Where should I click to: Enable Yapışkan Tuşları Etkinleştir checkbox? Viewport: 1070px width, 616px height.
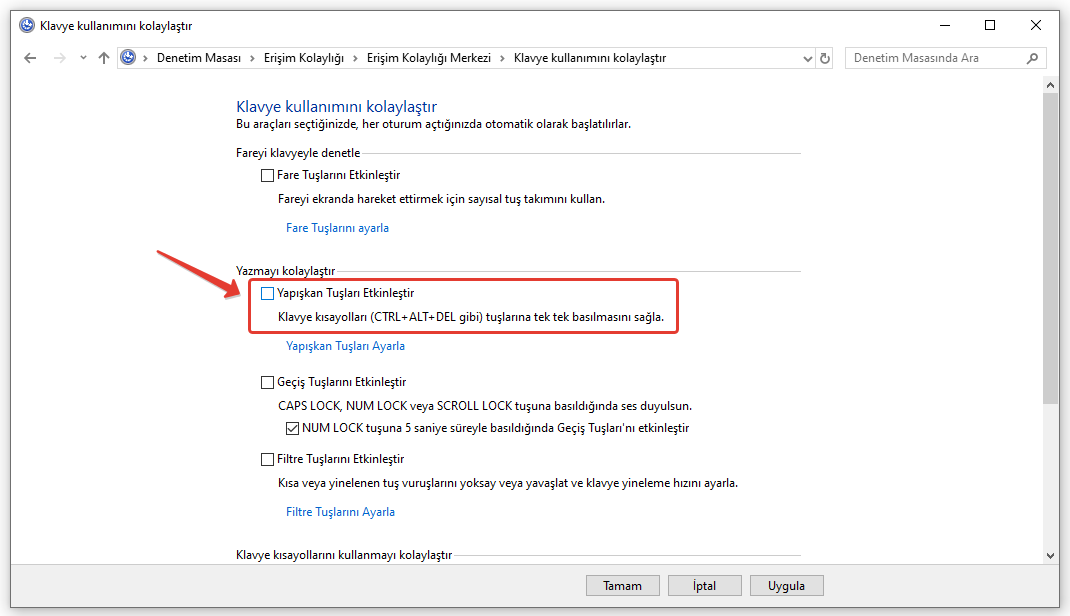click(x=267, y=293)
